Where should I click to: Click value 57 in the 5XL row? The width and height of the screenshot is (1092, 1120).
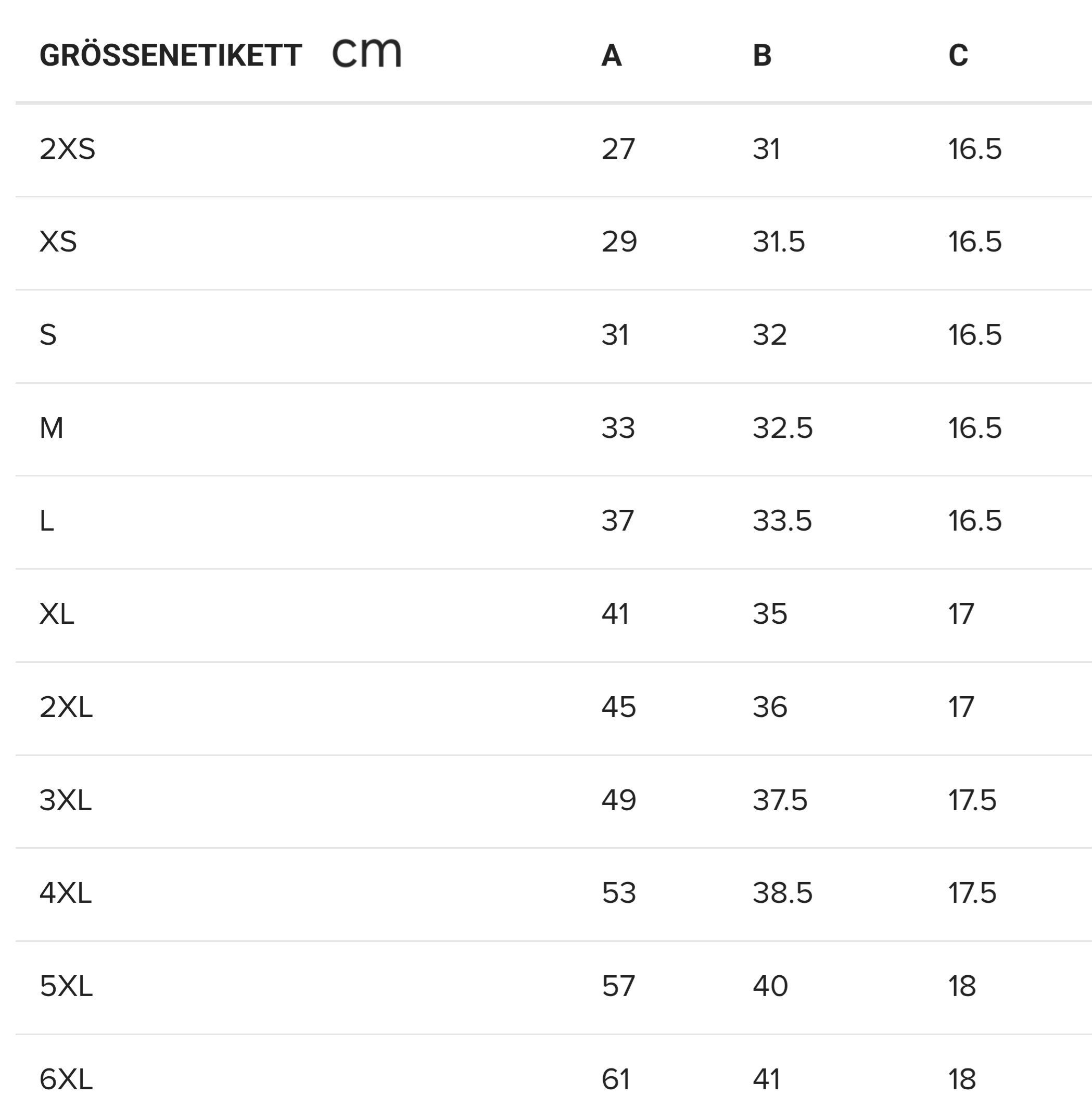click(618, 986)
